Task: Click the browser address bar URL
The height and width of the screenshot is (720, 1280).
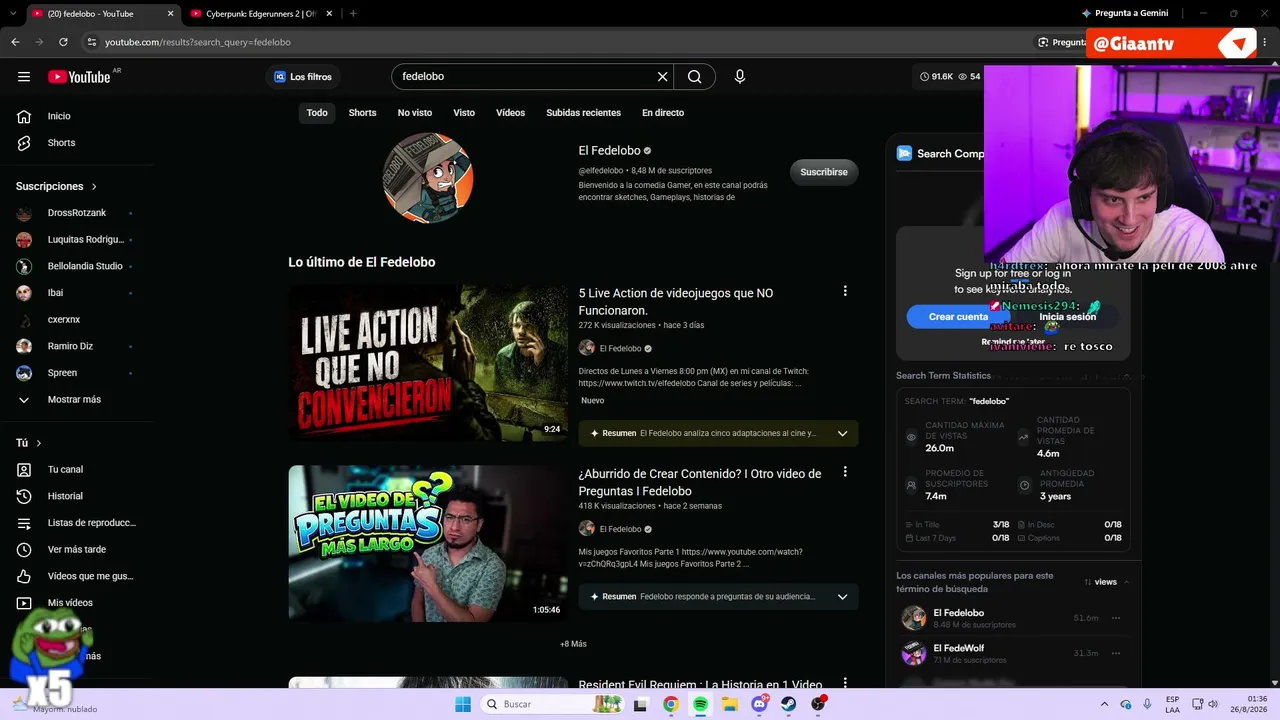Action: pos(198,42)
